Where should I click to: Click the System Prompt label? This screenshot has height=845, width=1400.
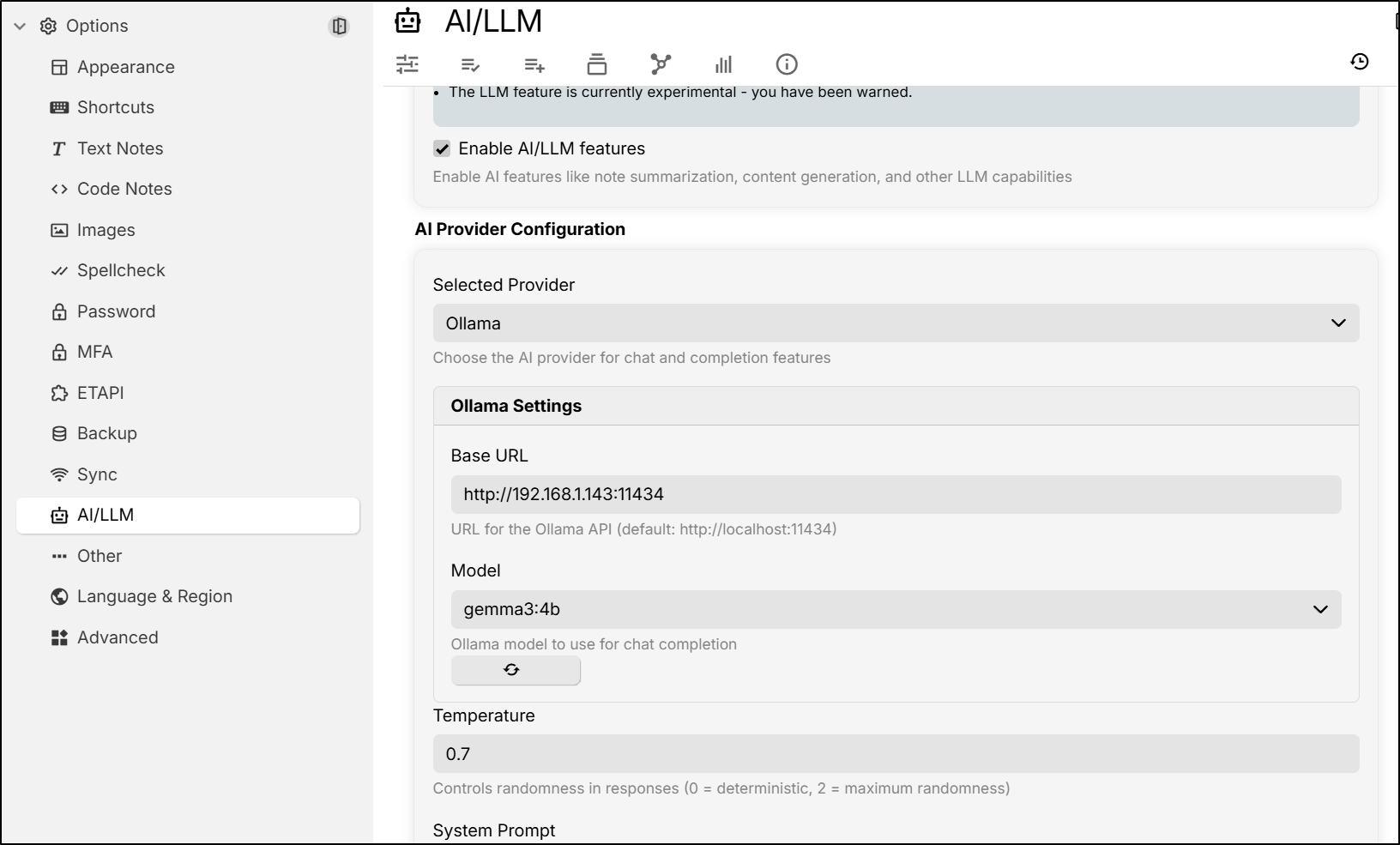click(493, 830)
